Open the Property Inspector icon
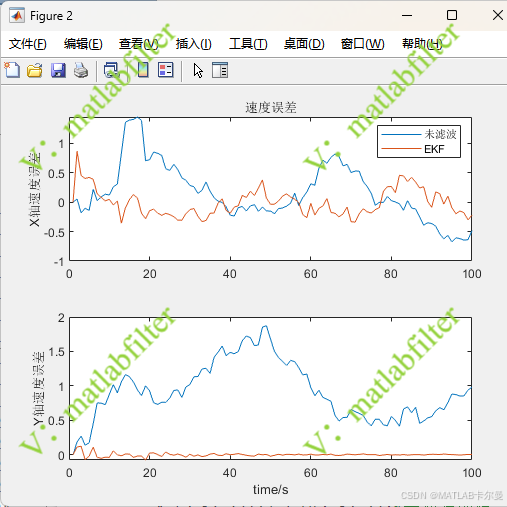The height and width of the screenshot is (507, 507). 220,70
